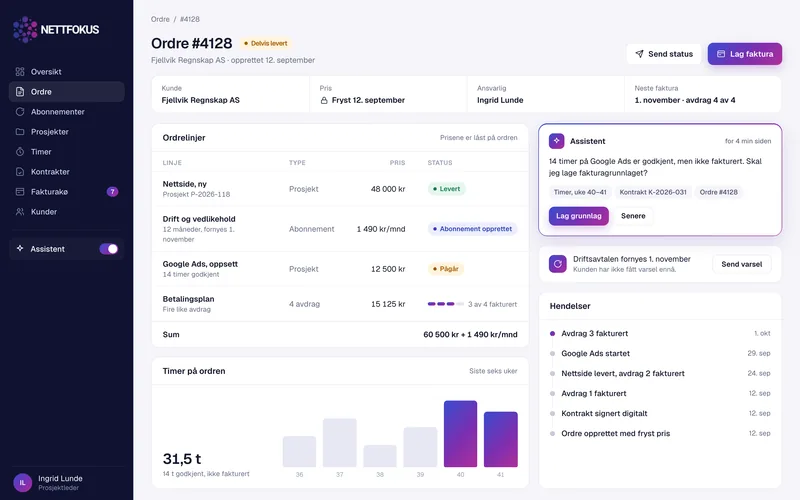Click the invoice icon on Lag faktura
Screen dimensions: 800x500
click(721, 54)
